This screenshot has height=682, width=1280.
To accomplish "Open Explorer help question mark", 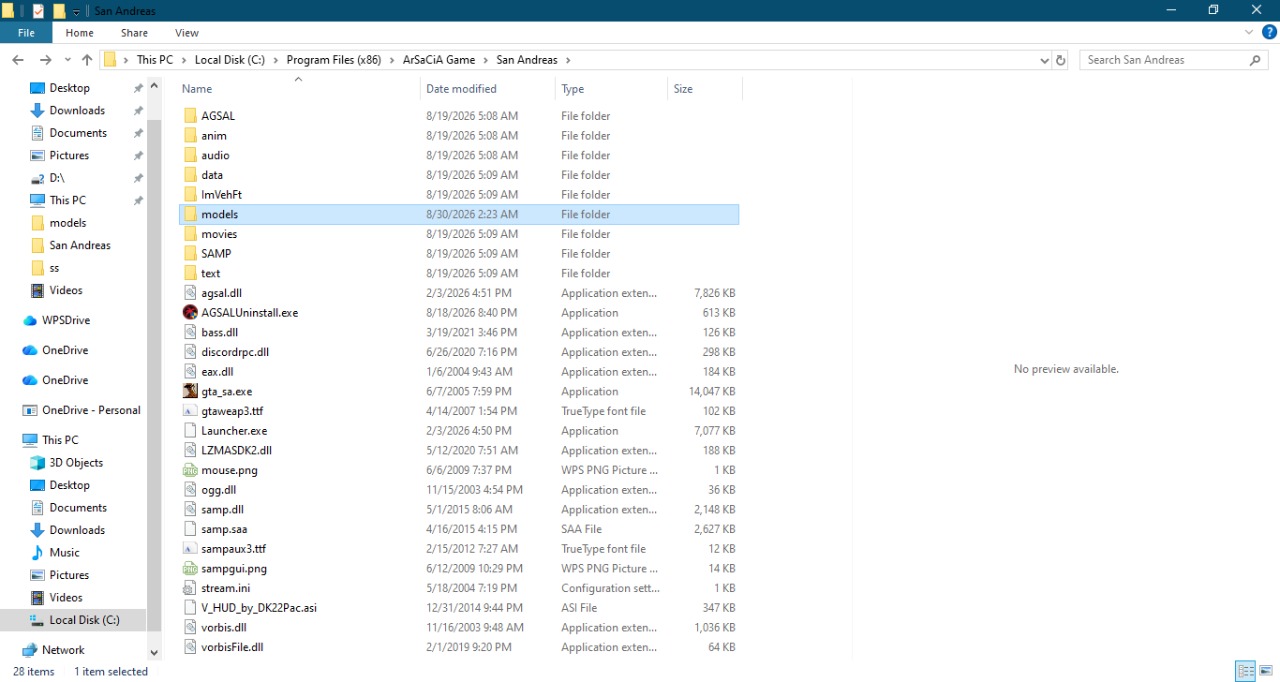I will coord(1269,32).
